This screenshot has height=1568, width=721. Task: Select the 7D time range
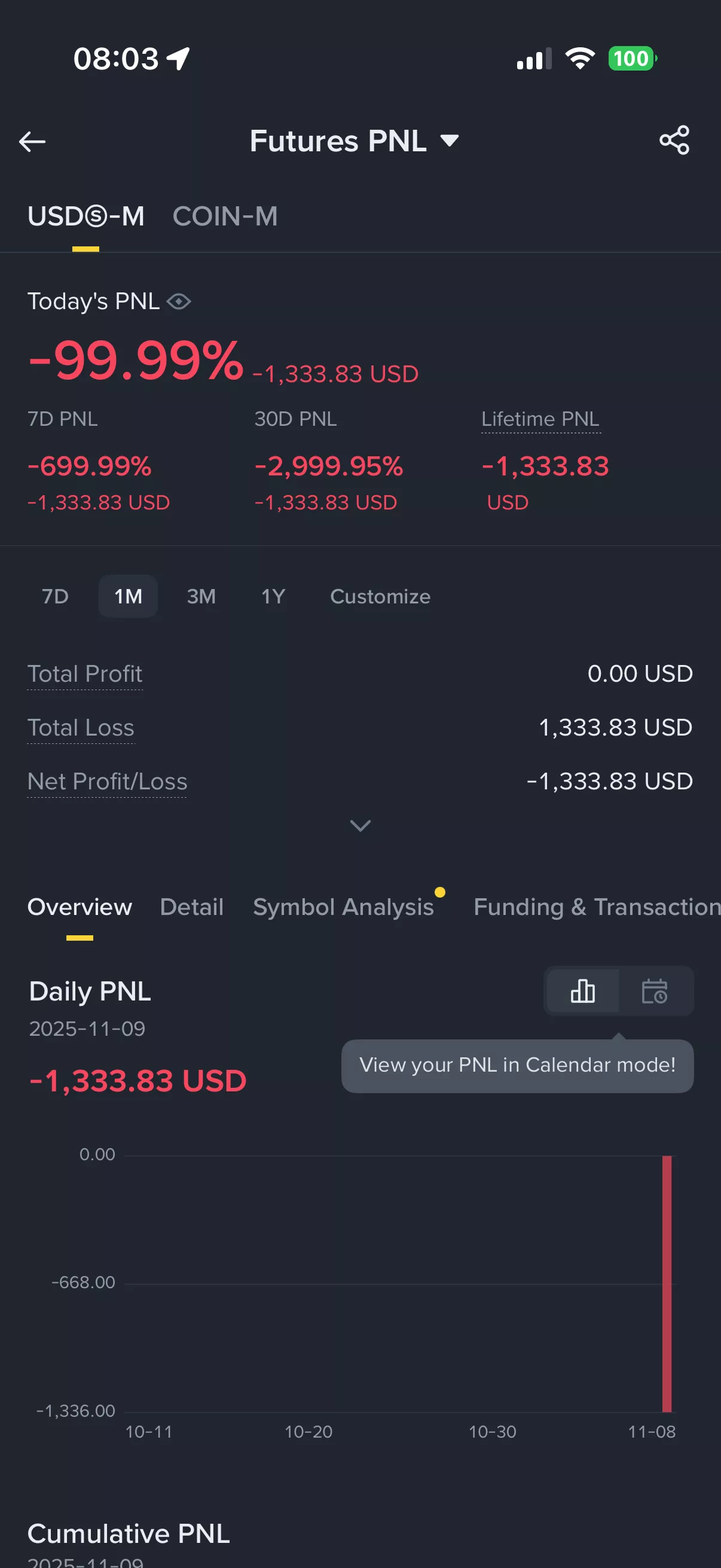pos(55,597)
